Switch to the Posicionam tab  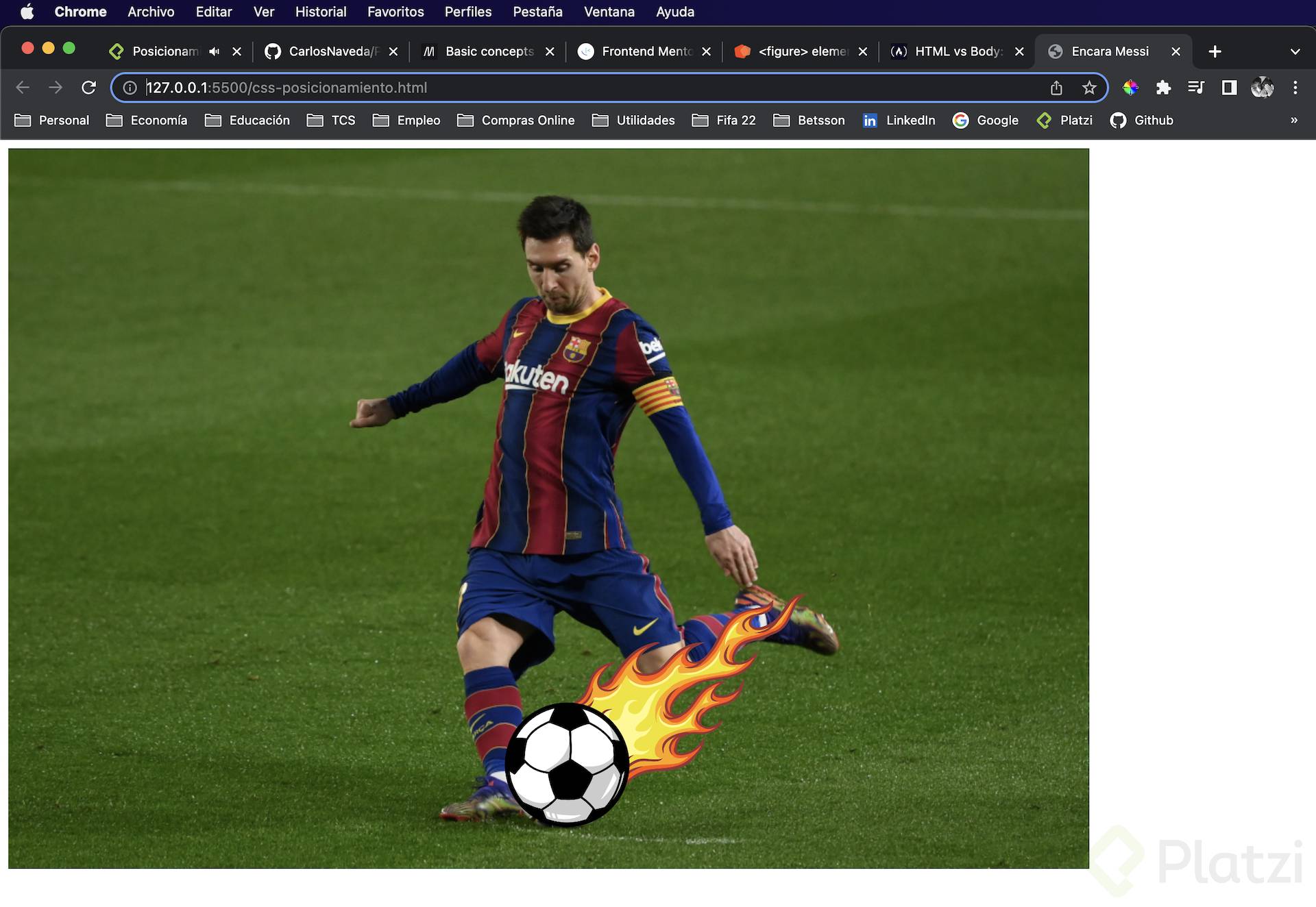[x=164, y=51]
